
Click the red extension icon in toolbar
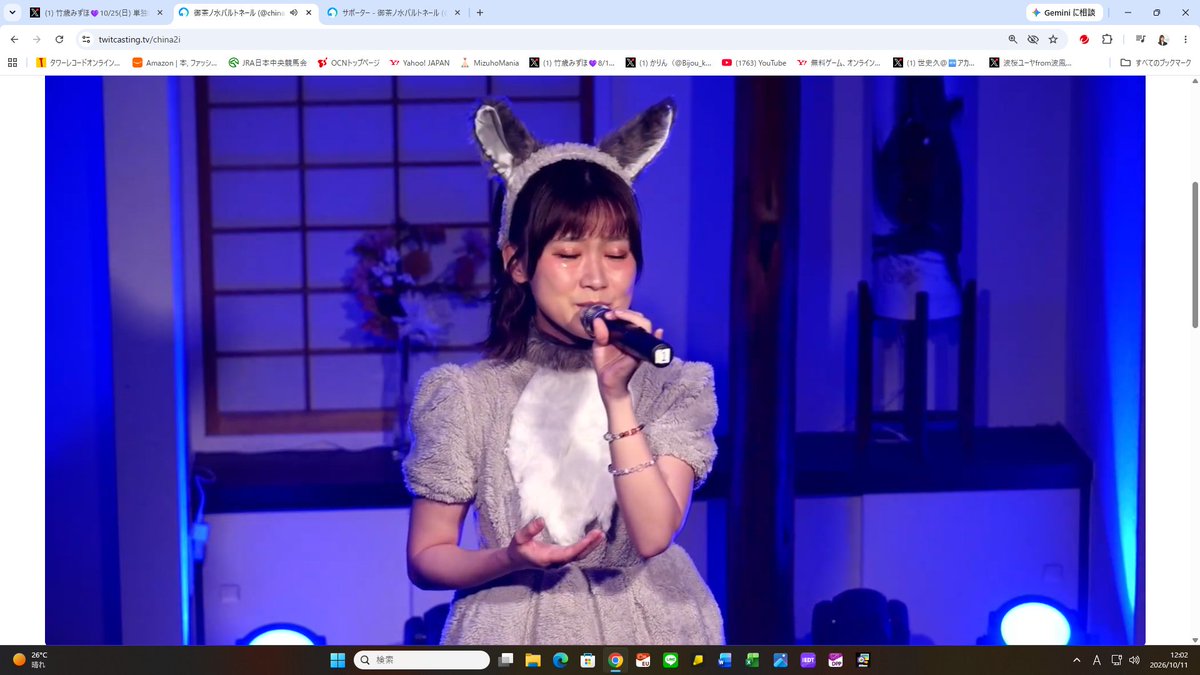(1084, 39)
